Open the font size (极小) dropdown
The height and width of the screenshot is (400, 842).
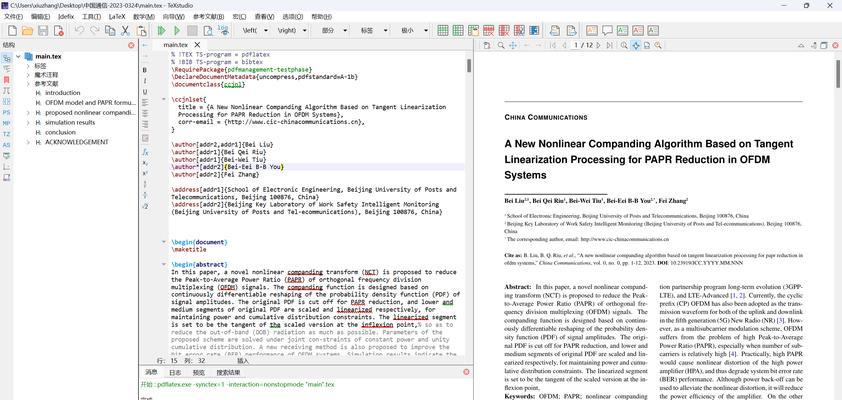click(x=426, y=31)
